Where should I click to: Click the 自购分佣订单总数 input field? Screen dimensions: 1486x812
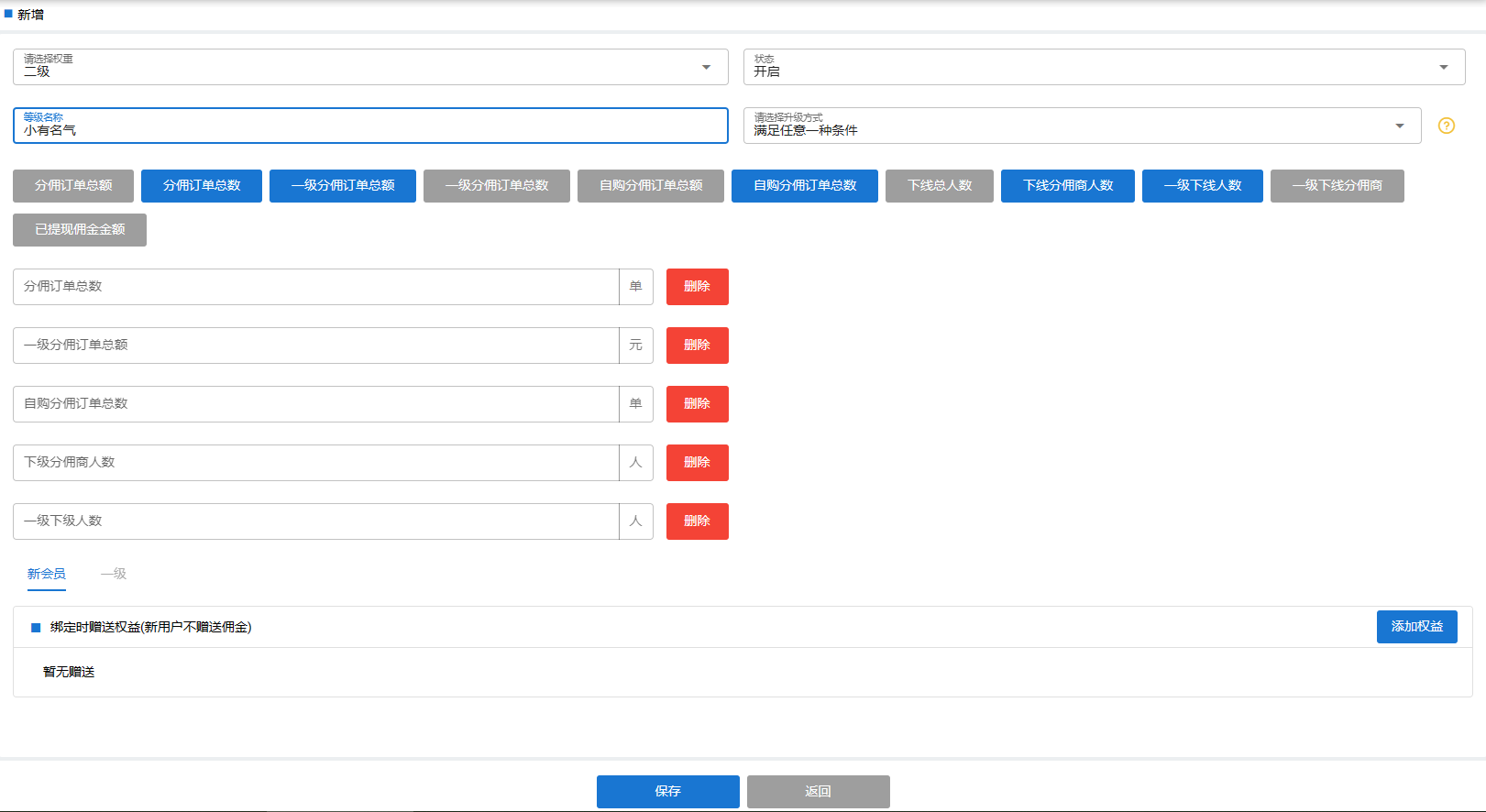point(316,404)
